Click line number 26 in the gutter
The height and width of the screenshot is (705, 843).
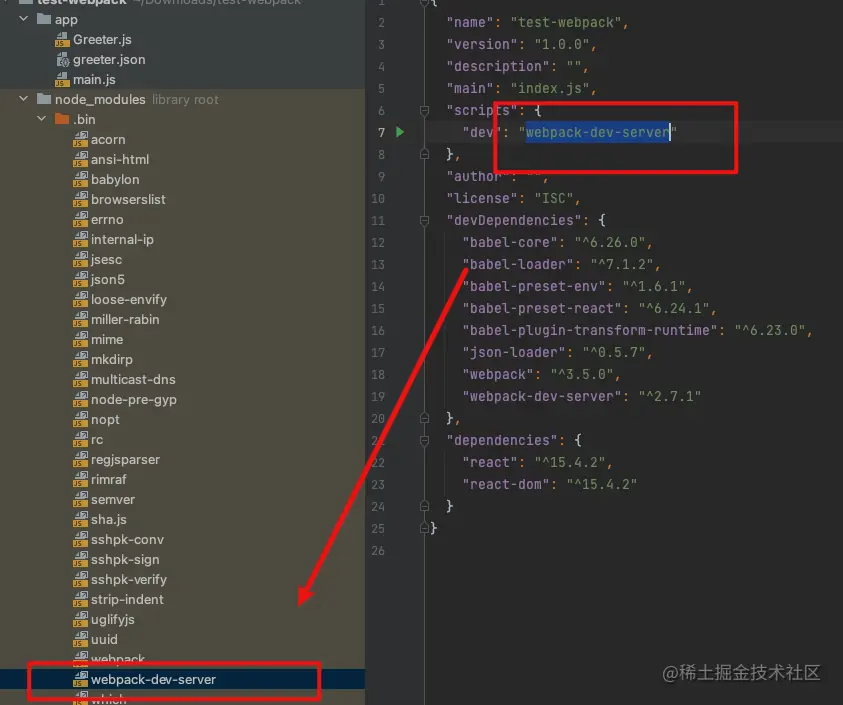point(378,551)
